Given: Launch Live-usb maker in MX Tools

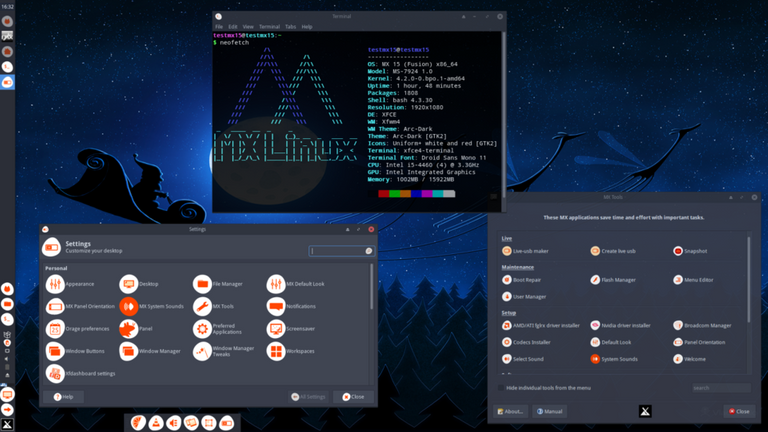Looking at the screenshot, I should click(x=525, y=251).
